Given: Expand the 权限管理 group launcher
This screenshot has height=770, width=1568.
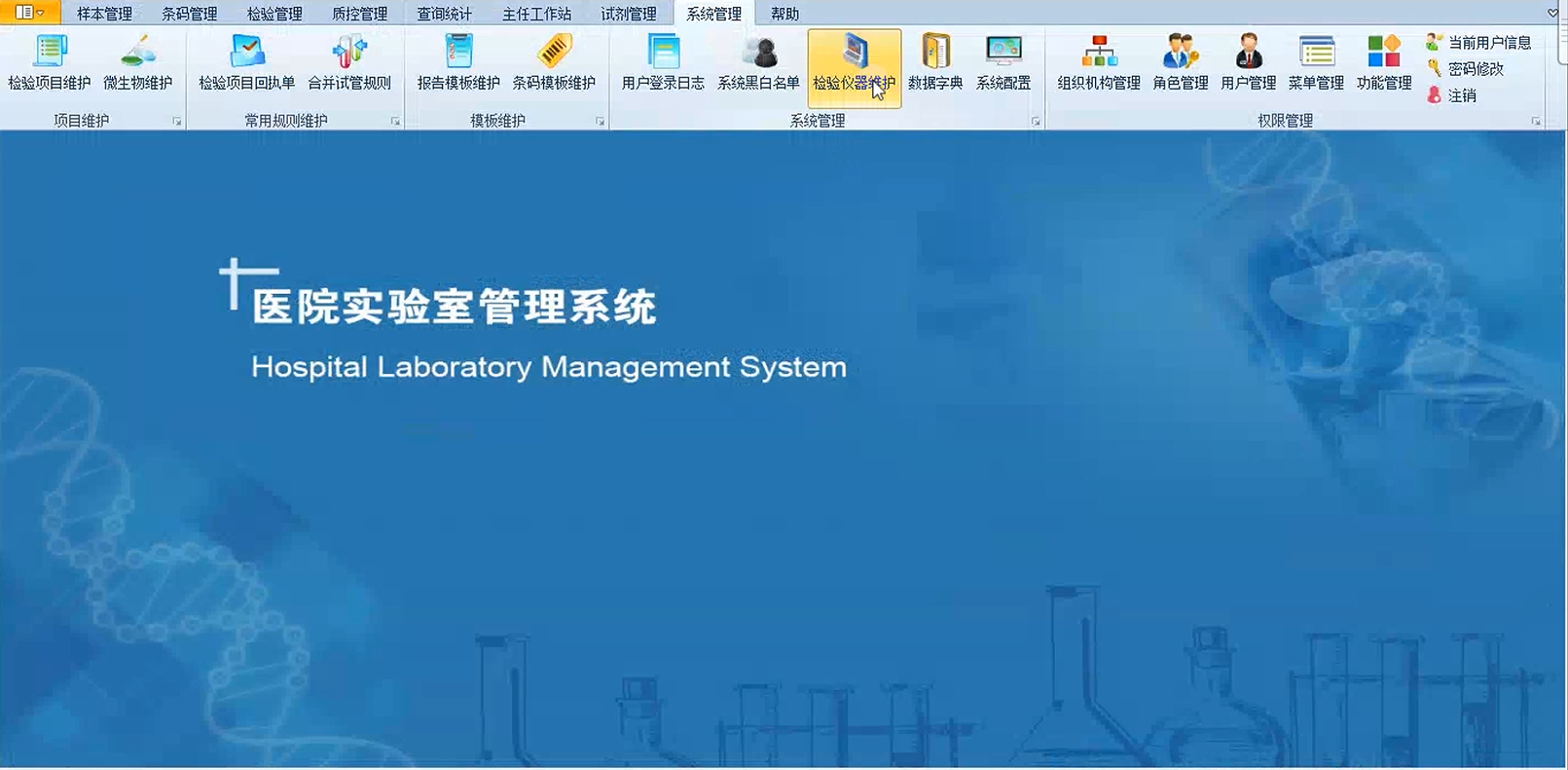Looking at the screenshot, I should 1536,122.
